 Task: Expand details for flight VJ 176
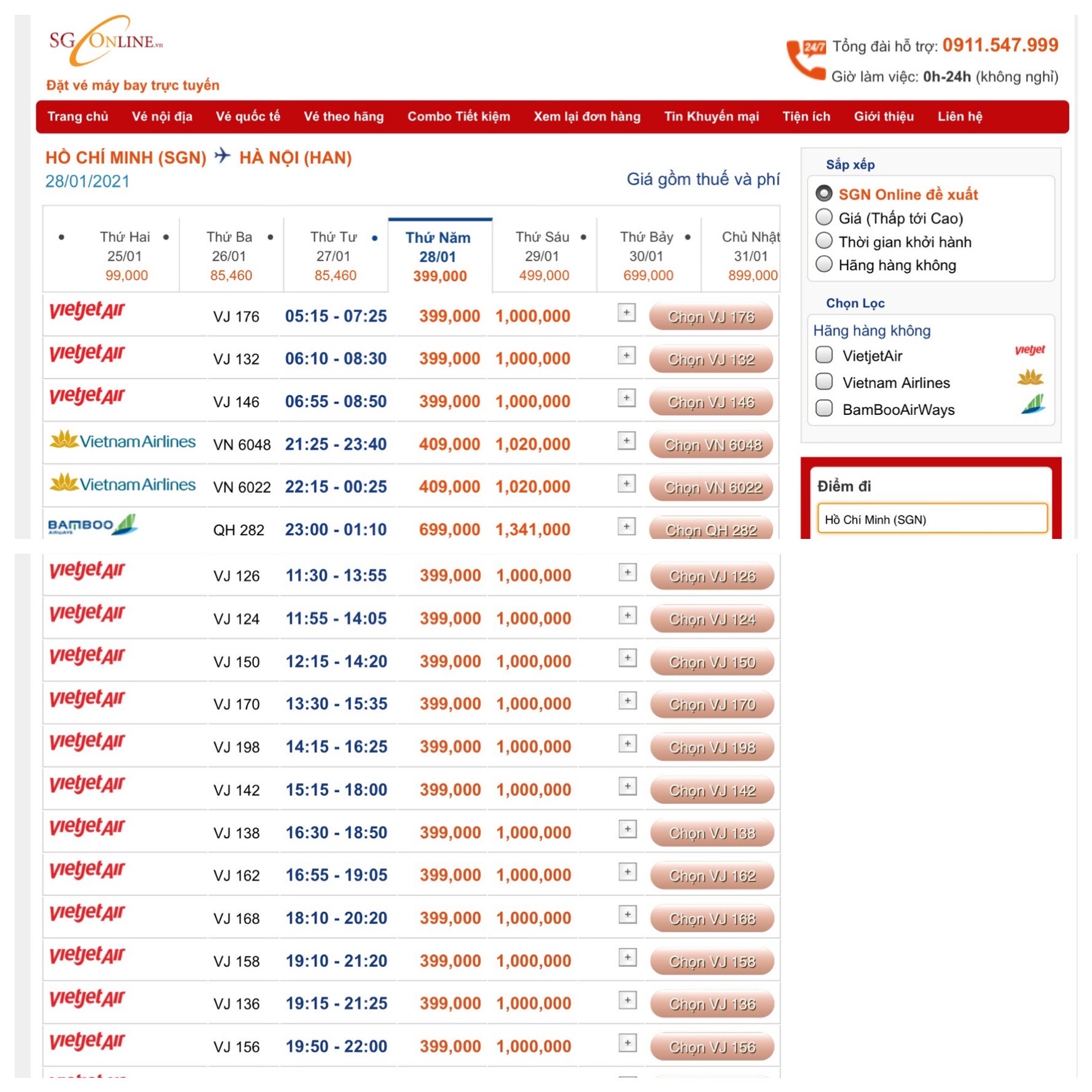point(626,312)
